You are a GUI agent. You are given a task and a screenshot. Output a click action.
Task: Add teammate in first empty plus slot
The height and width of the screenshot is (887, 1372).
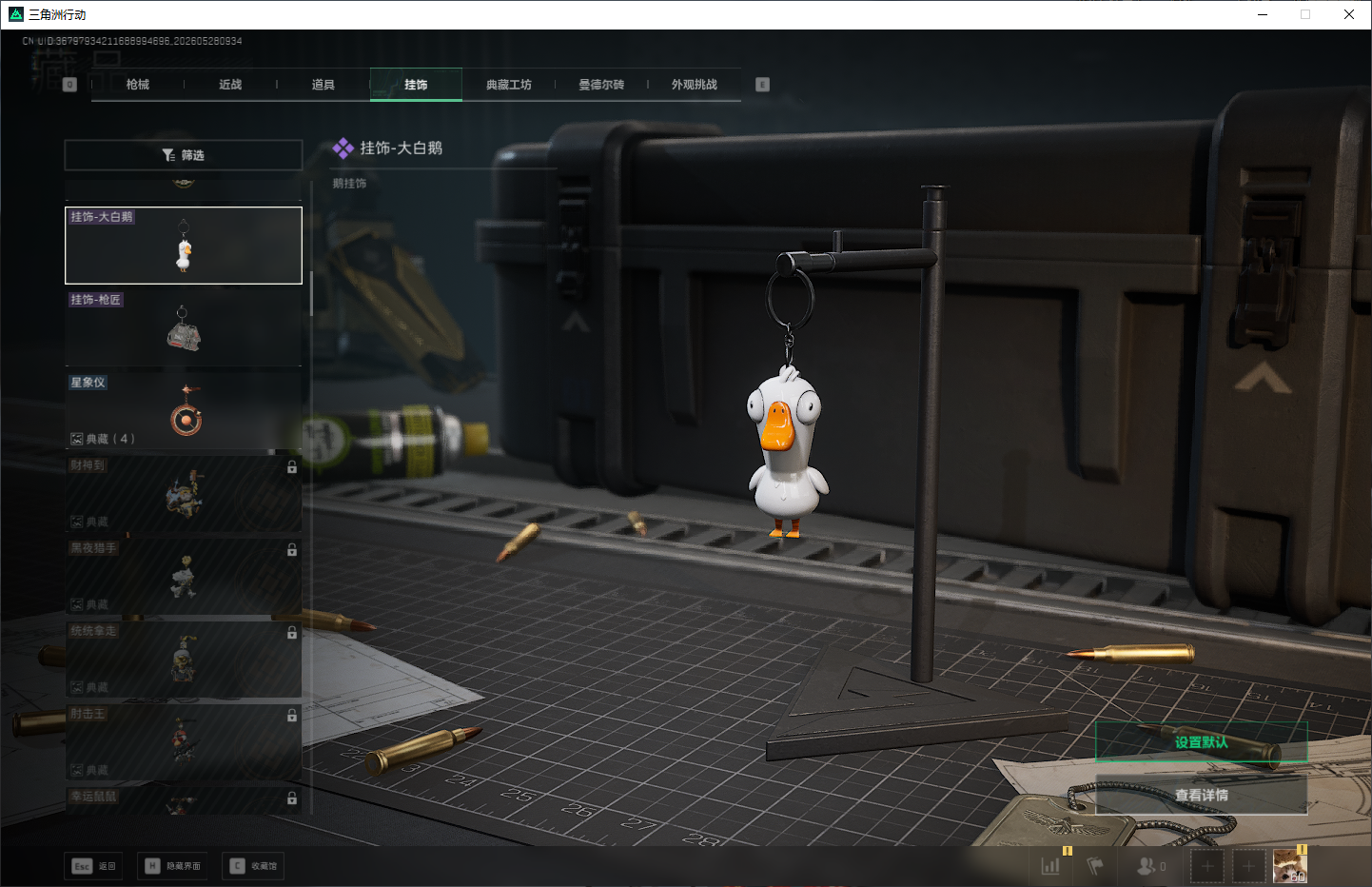pos(1207,866)
